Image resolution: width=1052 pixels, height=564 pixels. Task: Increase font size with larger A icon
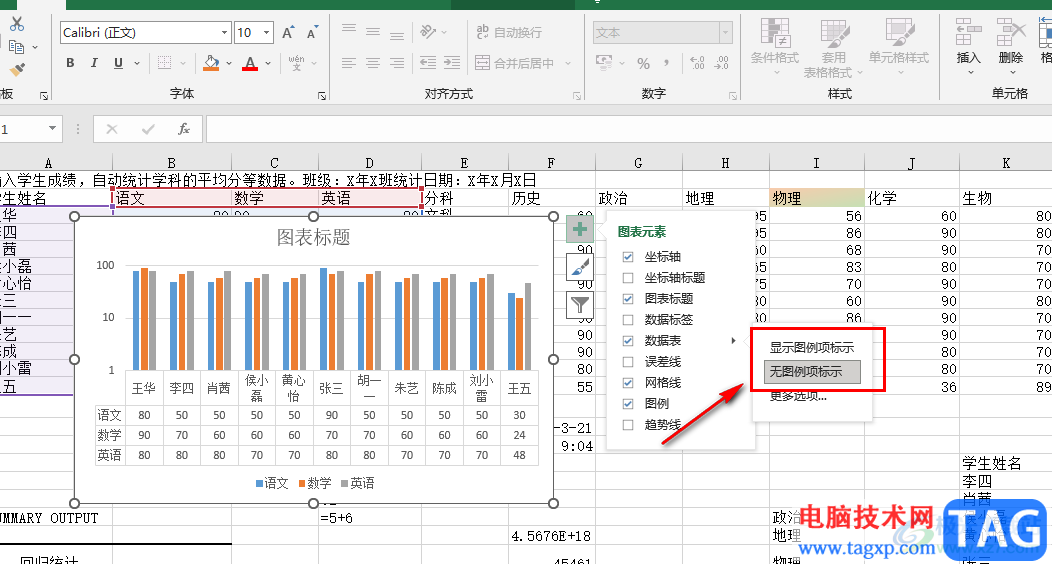[288, 32]
